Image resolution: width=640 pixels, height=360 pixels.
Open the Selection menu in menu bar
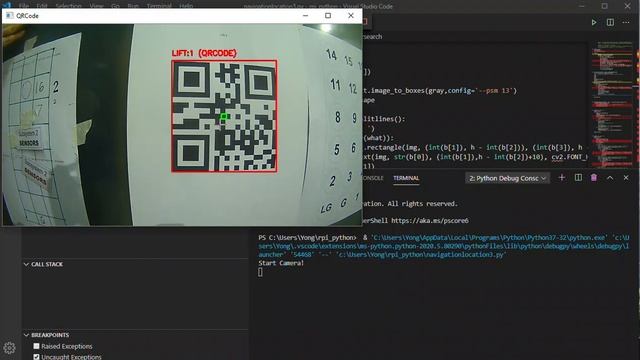[68, 6]
